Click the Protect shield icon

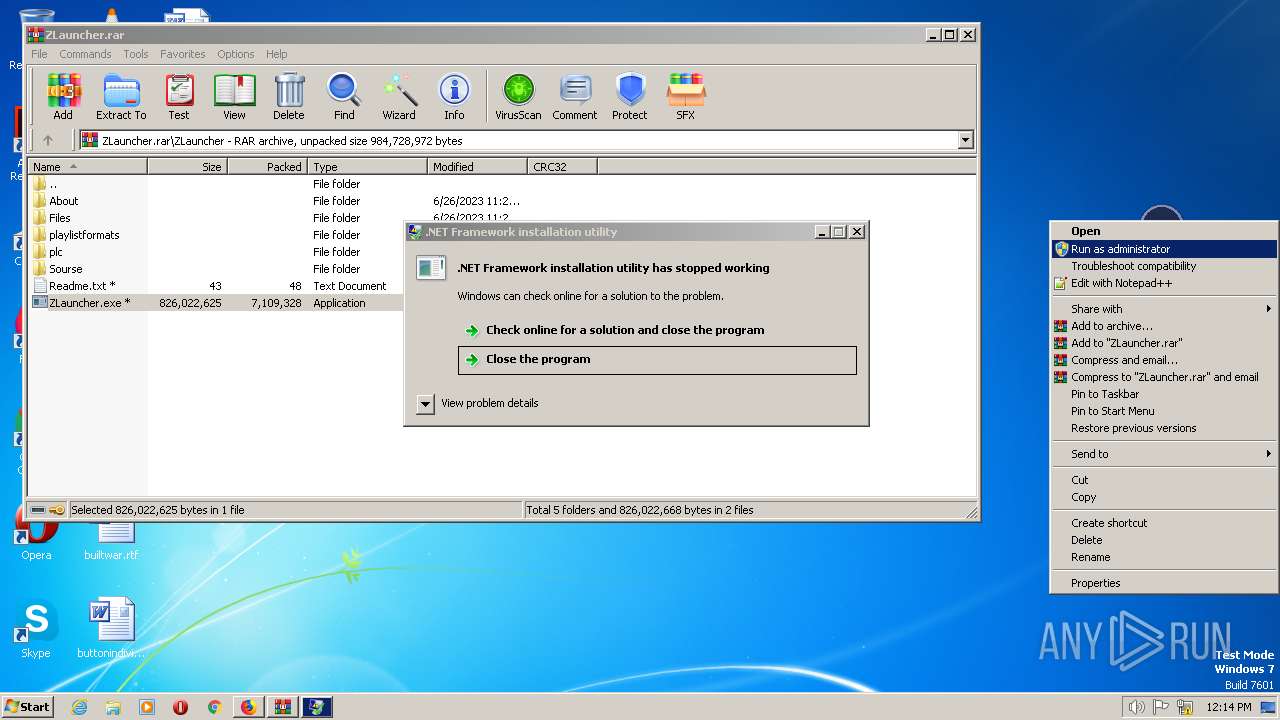coord(630,97)
